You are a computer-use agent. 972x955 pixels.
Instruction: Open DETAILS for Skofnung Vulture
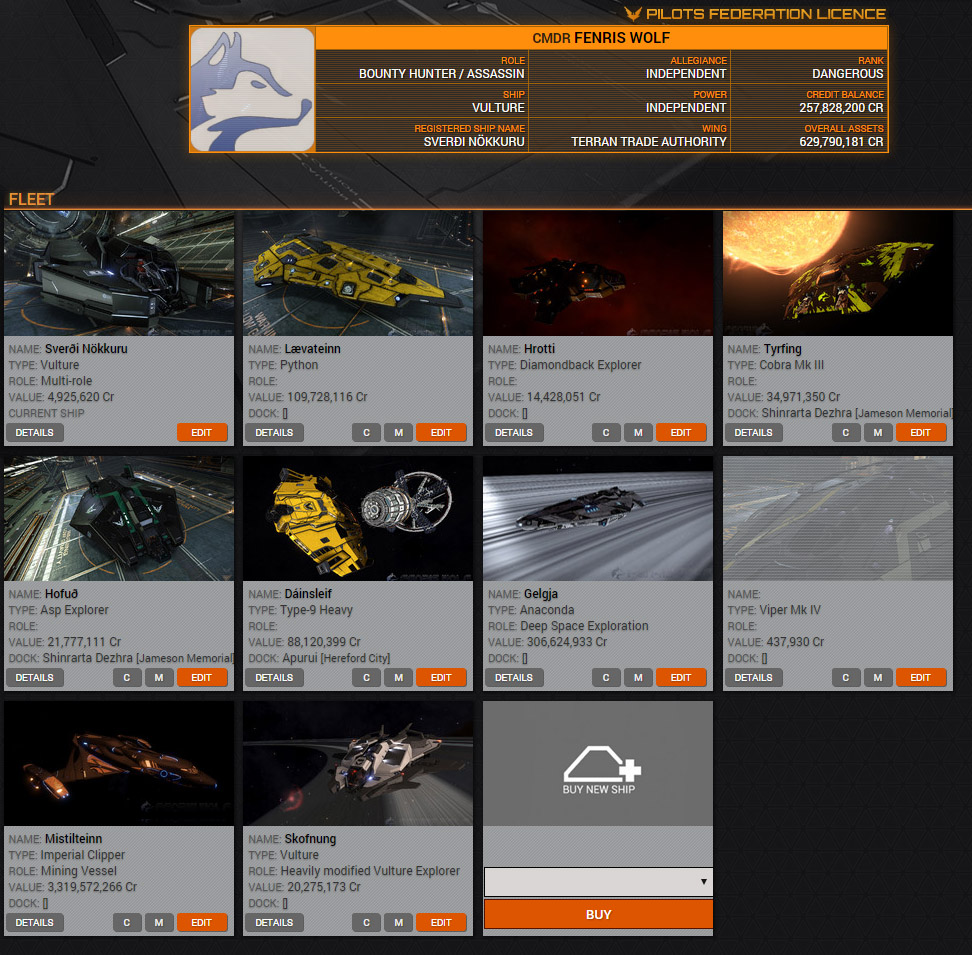274,922
